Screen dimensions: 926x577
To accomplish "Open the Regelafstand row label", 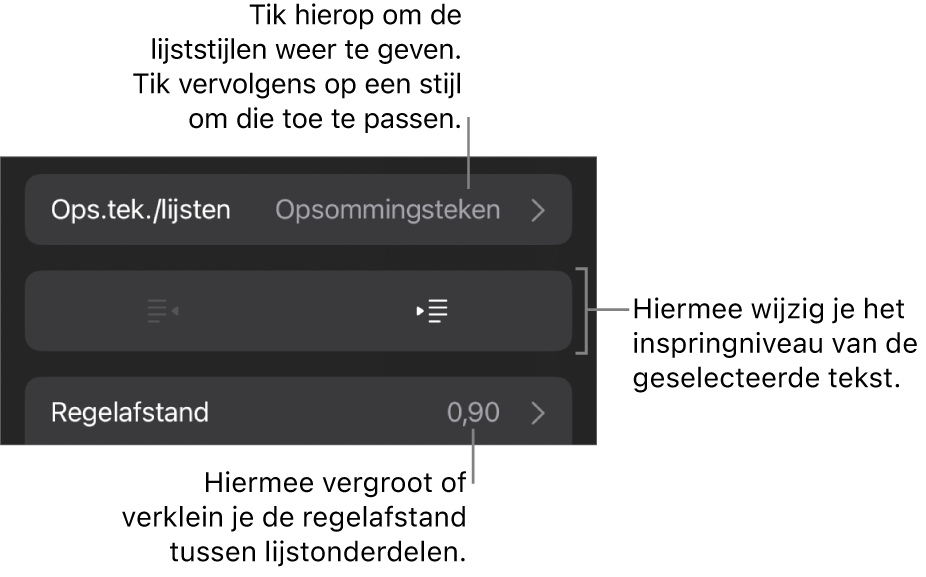I will [129, 412].
